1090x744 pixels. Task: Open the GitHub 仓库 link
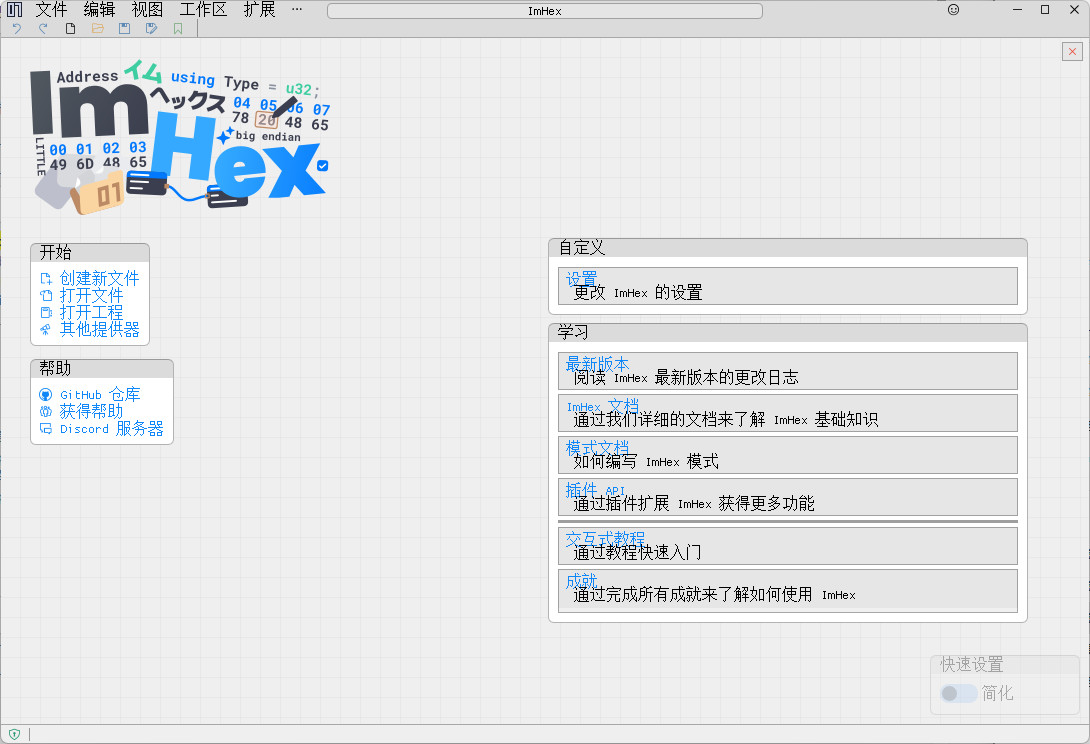point(100,395)
